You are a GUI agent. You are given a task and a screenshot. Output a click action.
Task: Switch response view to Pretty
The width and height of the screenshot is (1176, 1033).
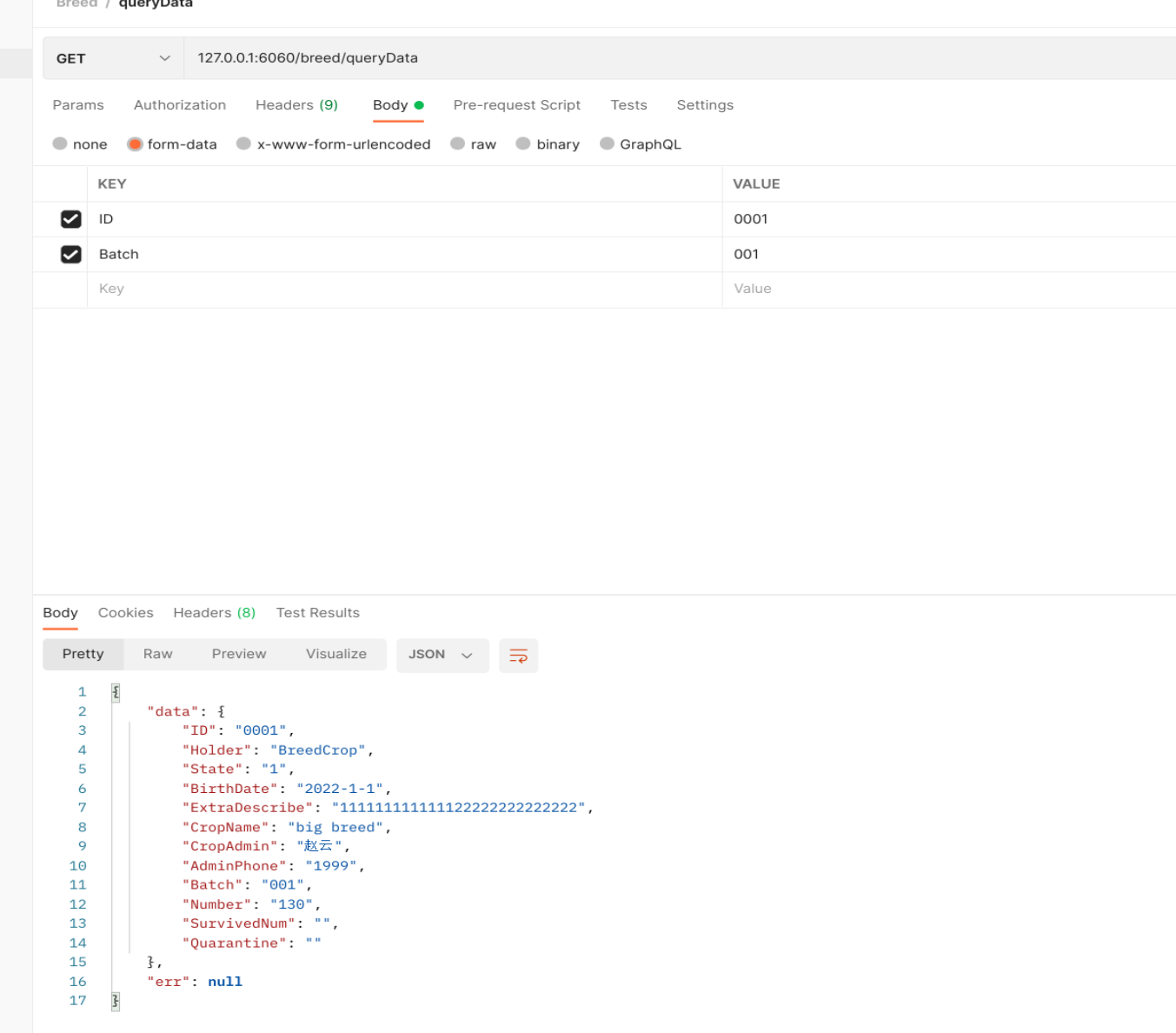click(x=83, y=654)
